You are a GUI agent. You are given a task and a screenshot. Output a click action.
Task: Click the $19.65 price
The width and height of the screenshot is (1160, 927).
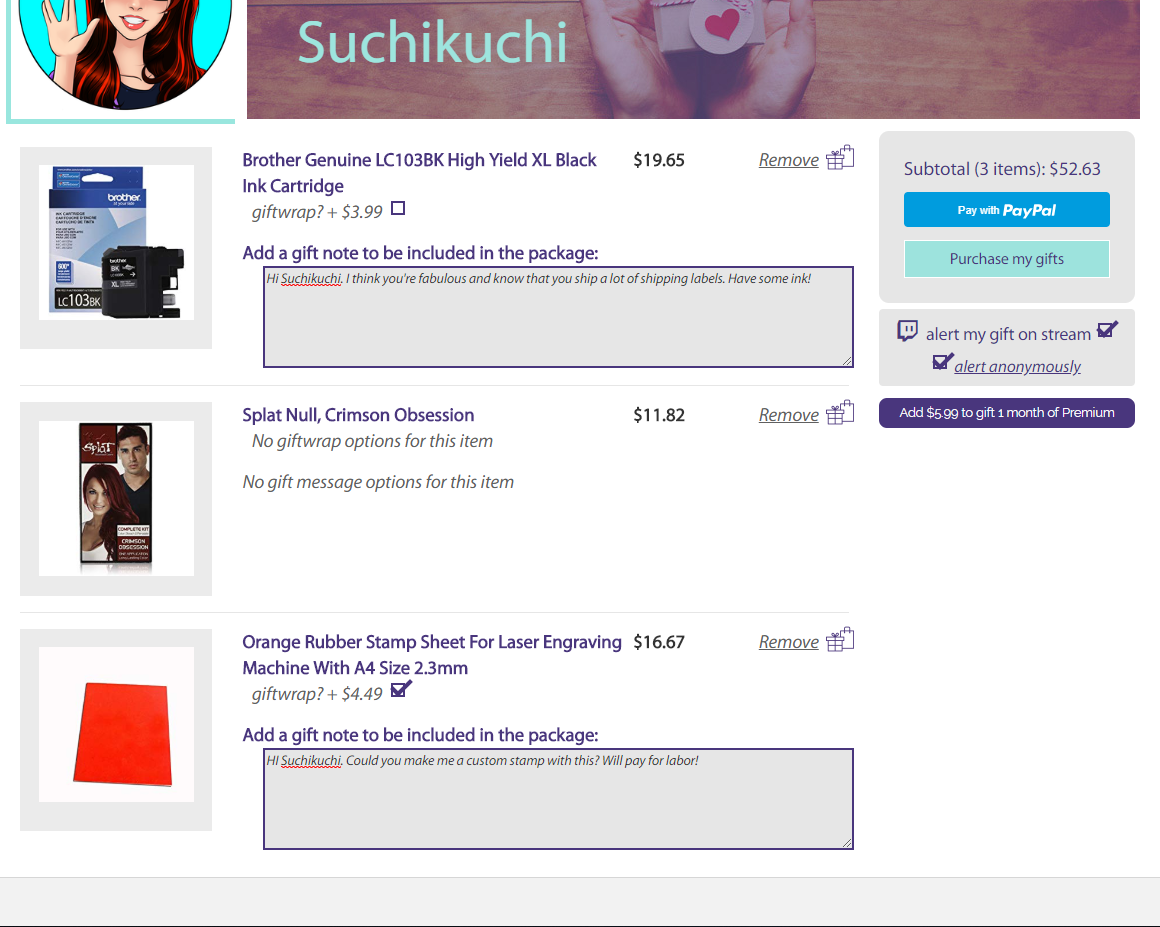(x=658, y=160)
